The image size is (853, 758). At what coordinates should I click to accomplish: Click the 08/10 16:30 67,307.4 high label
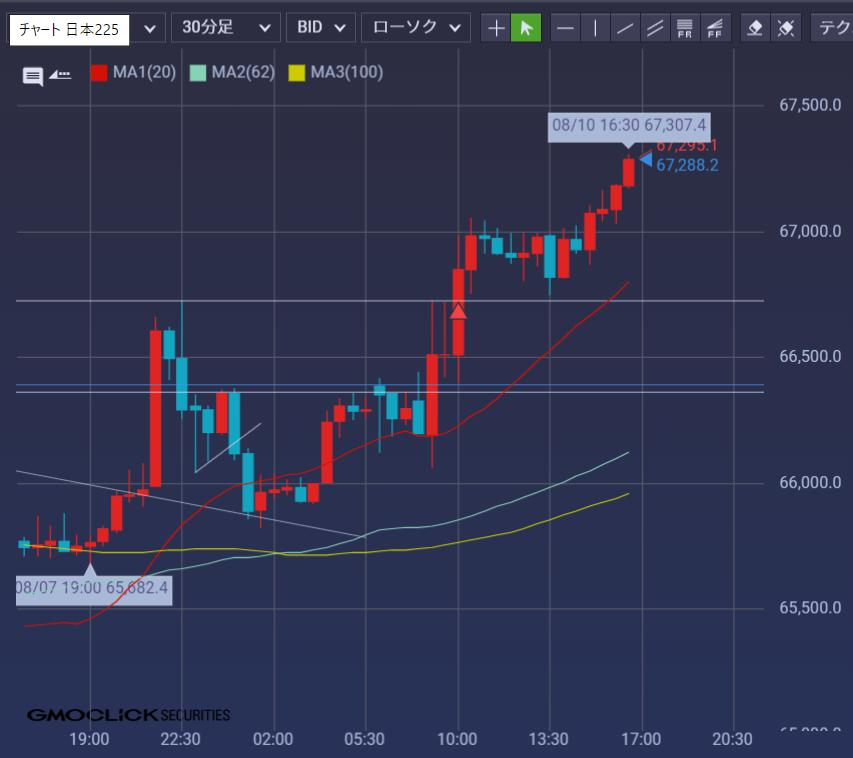629,128
